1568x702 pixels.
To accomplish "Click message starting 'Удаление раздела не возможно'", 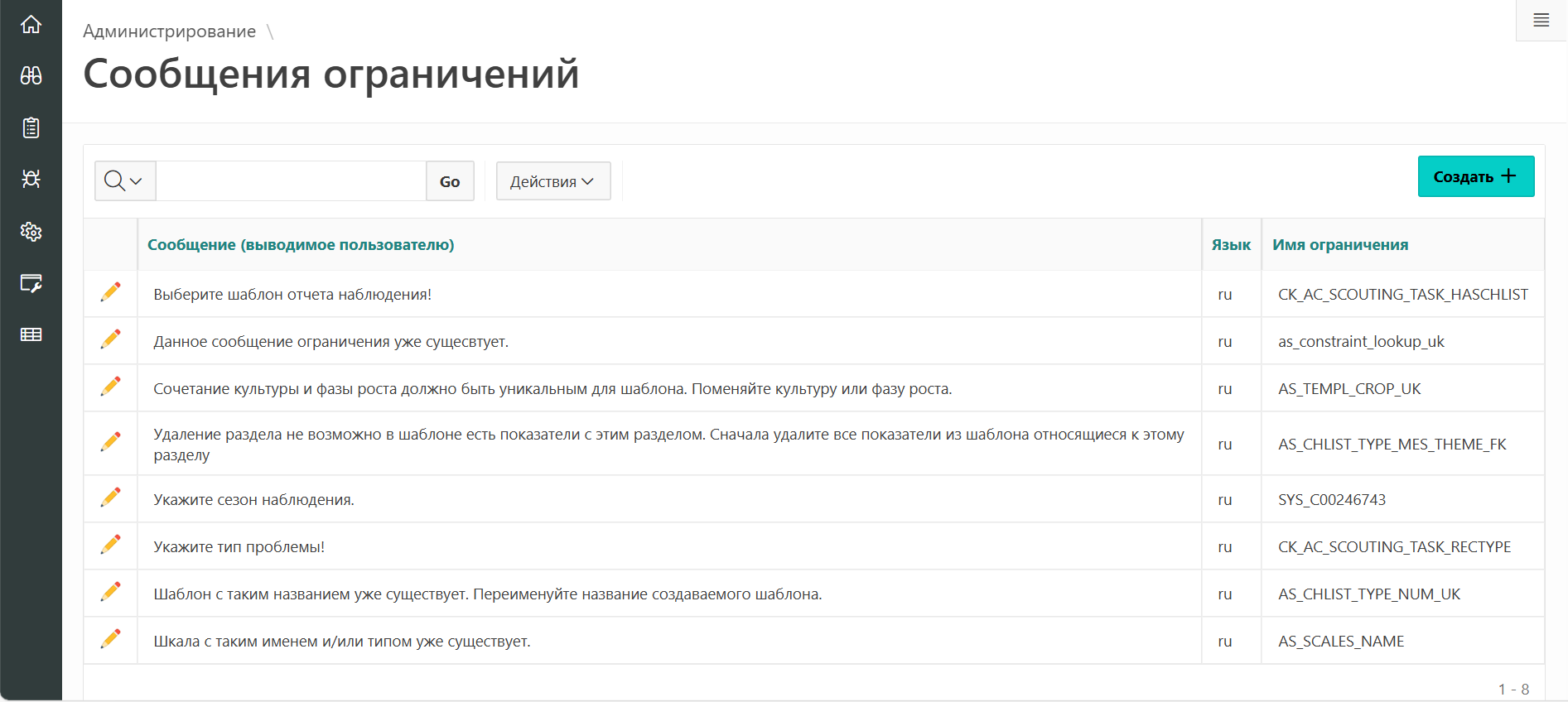I will click(x=668, y=445).
